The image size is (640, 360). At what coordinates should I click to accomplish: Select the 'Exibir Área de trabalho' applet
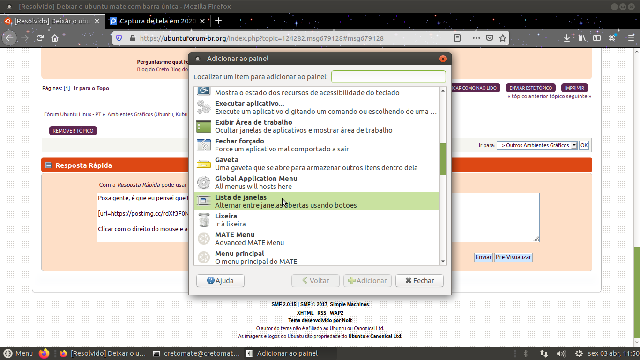(x=317, y=126)
